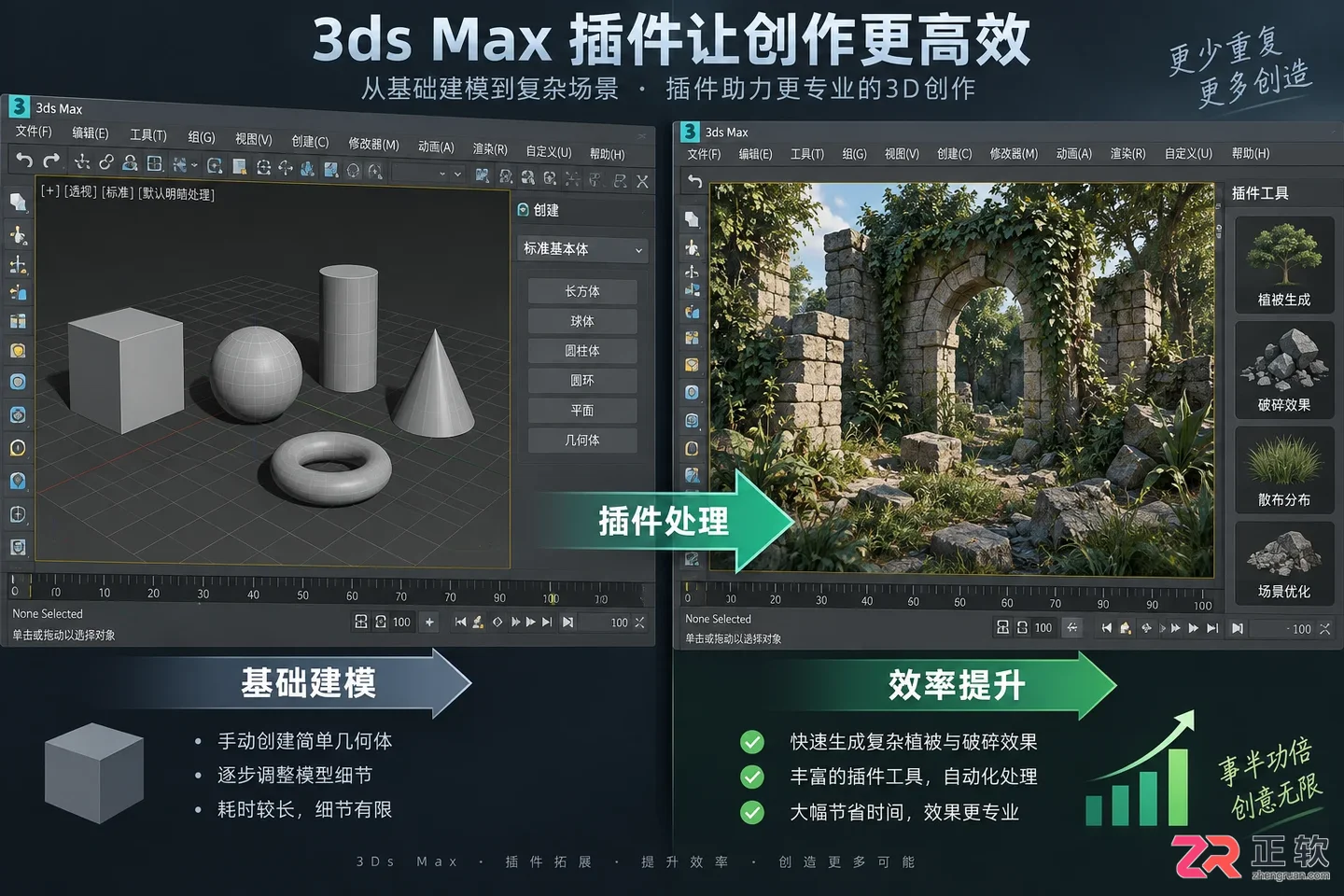
Task: Click the 球体 button
Action: (x=582, y=321)
